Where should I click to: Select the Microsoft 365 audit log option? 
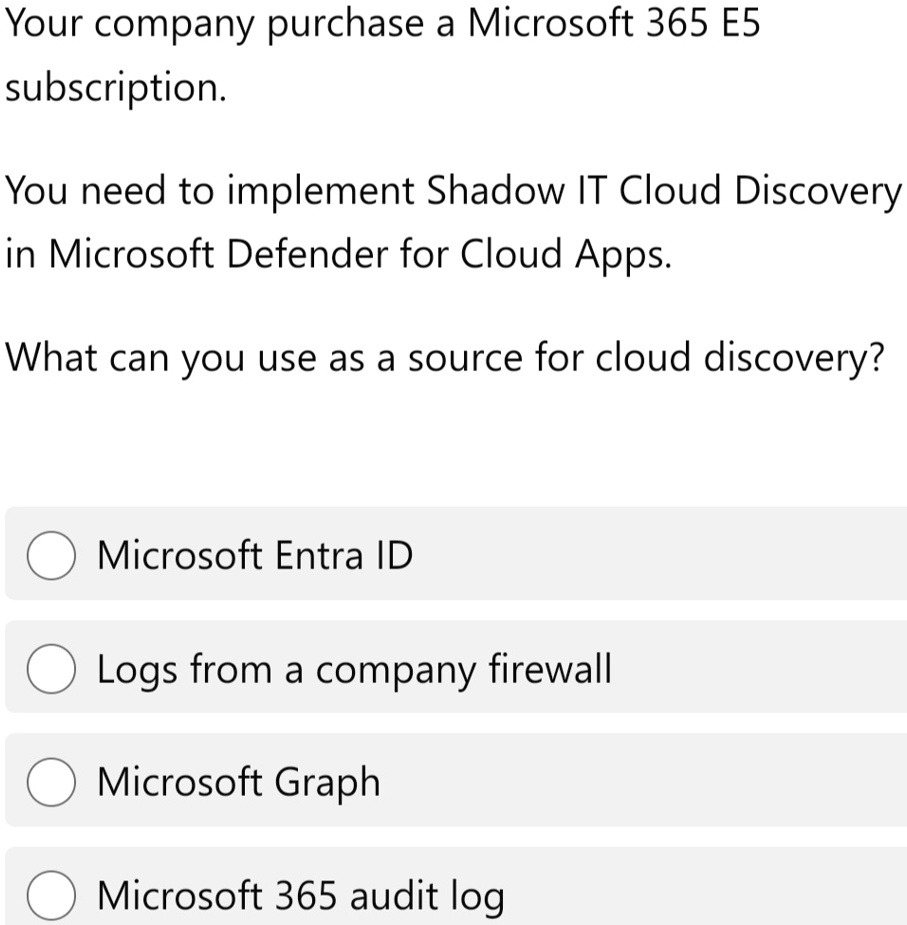point(51,895)
